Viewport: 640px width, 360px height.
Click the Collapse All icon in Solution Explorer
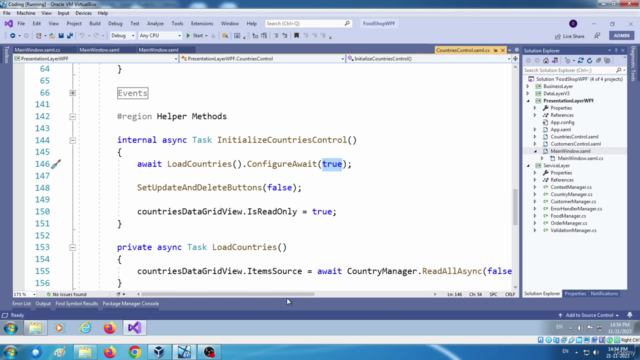click(x=598, y=60)
